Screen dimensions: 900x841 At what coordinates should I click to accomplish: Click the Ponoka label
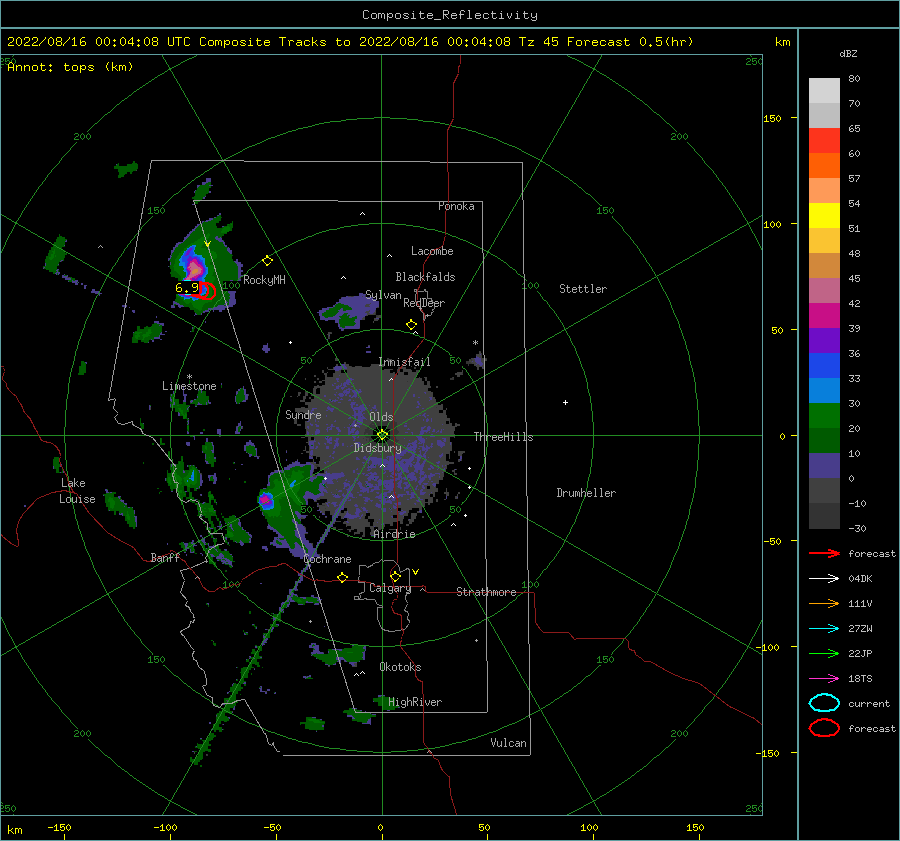[x=456, y=206]
